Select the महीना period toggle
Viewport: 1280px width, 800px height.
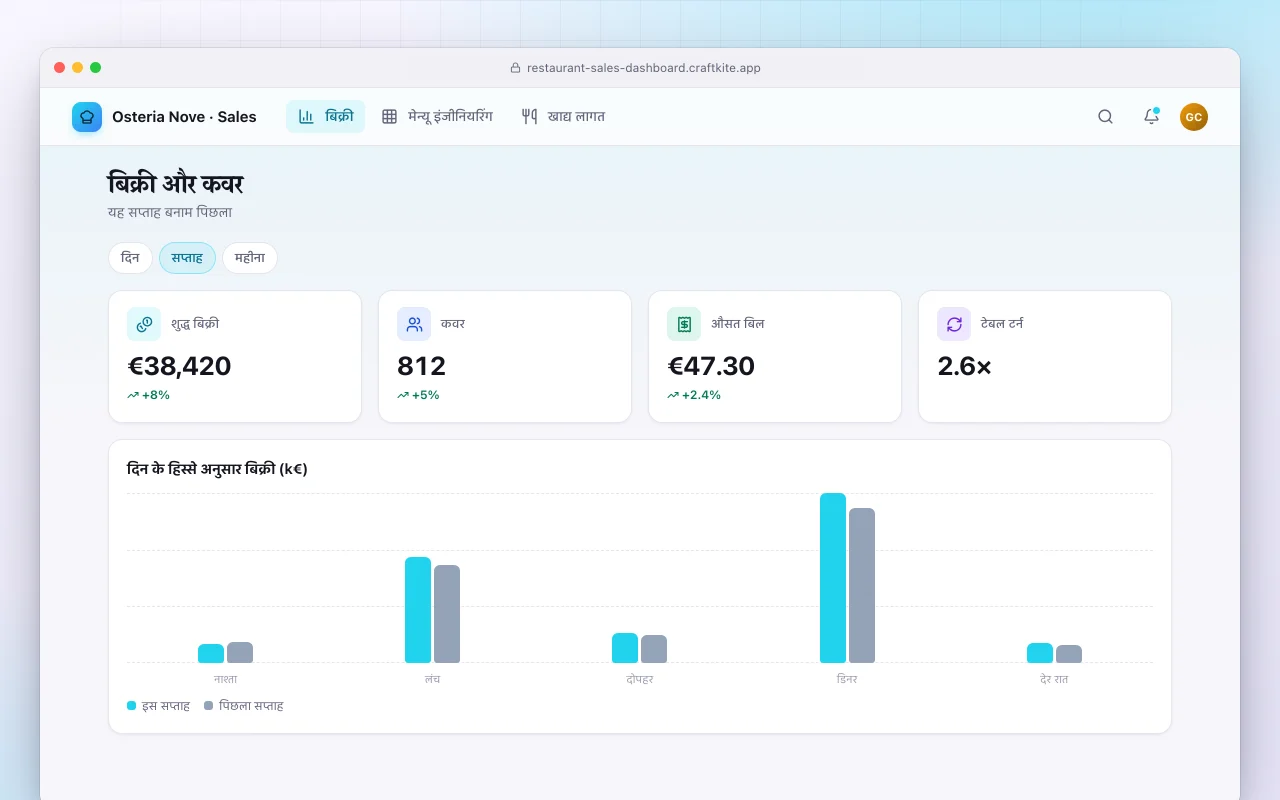click(250, 258)
